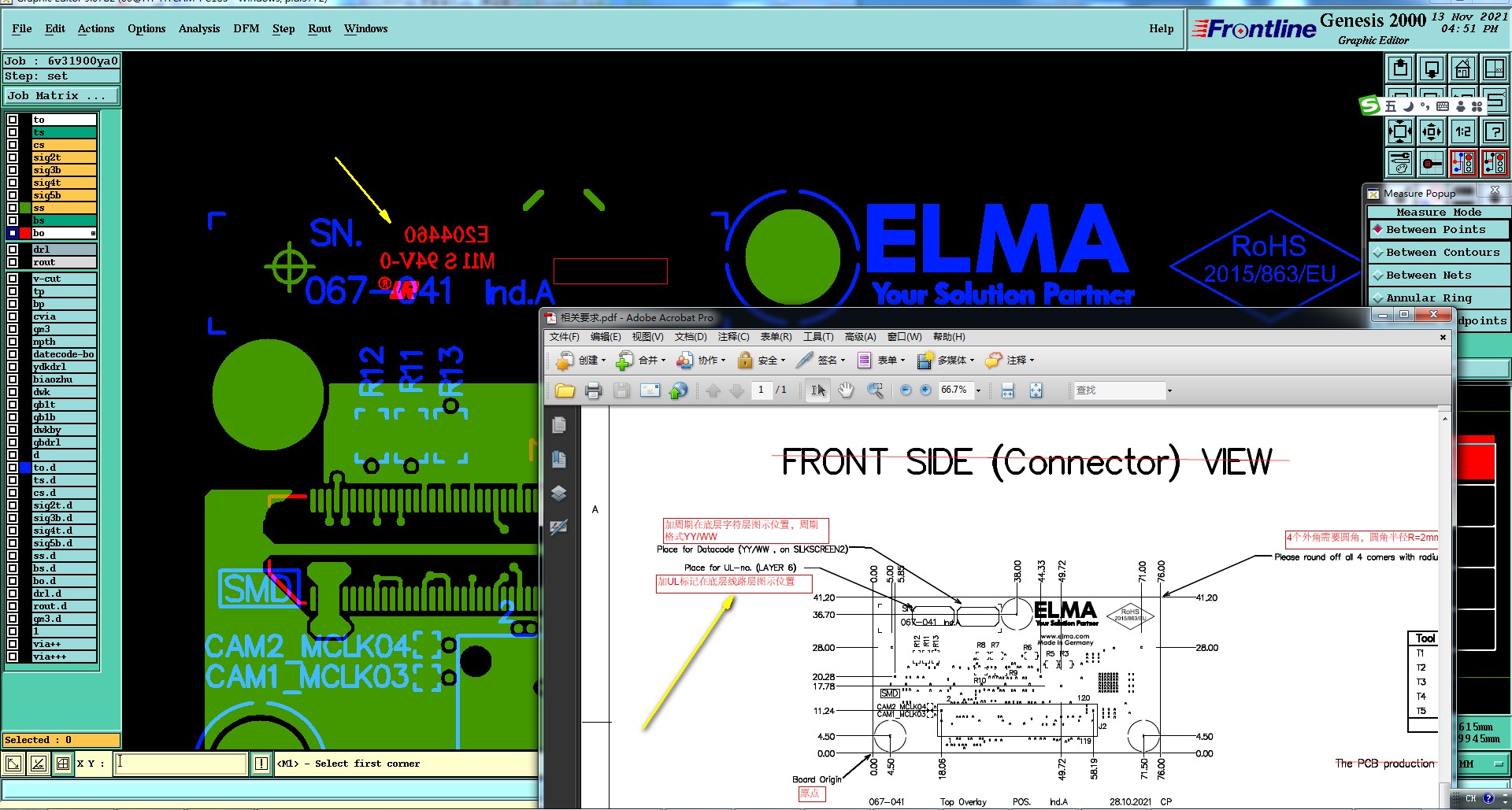Click the black net traffic-light icon
Screen dimensions: 1512x810
pos(1494,163)
